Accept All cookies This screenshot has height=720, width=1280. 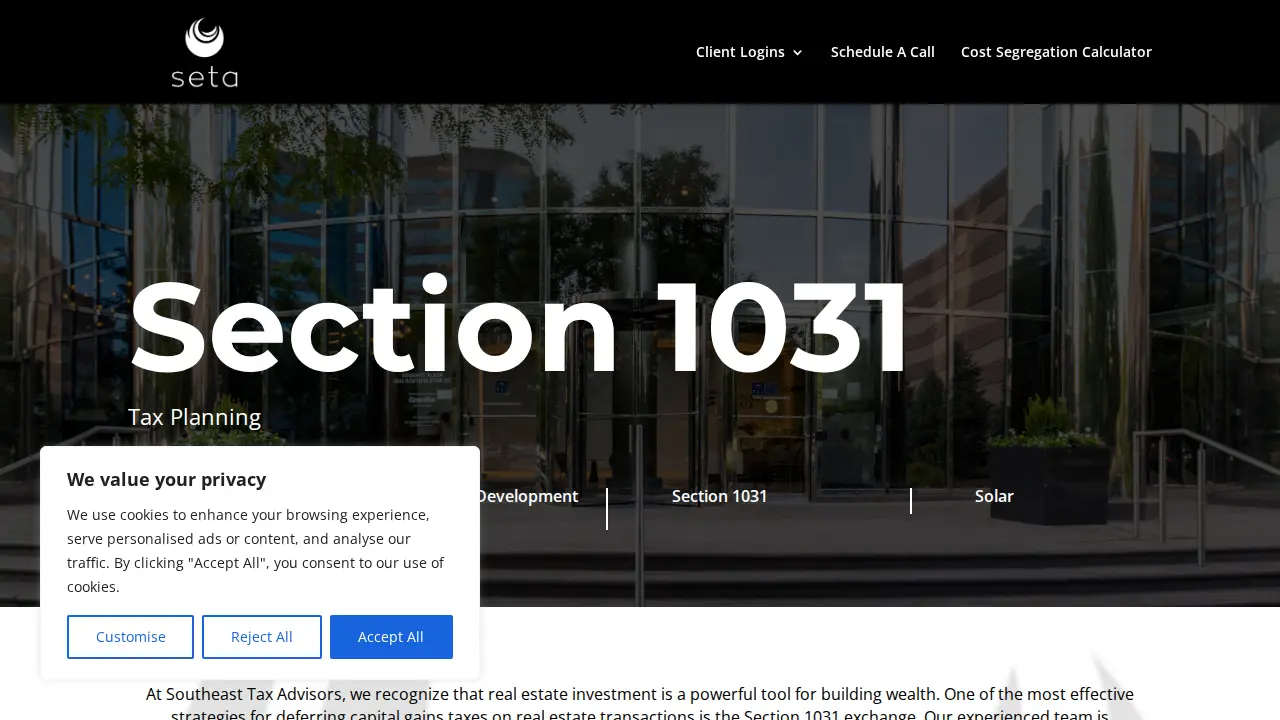click(391, 637)
